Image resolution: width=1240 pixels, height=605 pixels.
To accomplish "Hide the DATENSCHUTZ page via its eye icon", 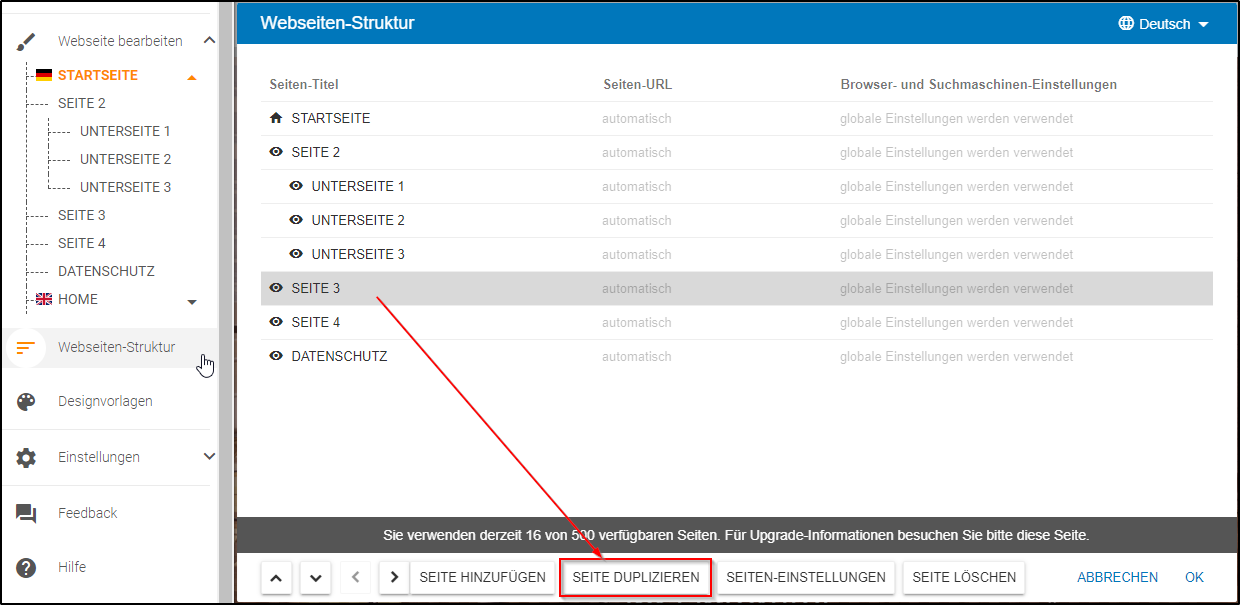I will coord(276,356).
